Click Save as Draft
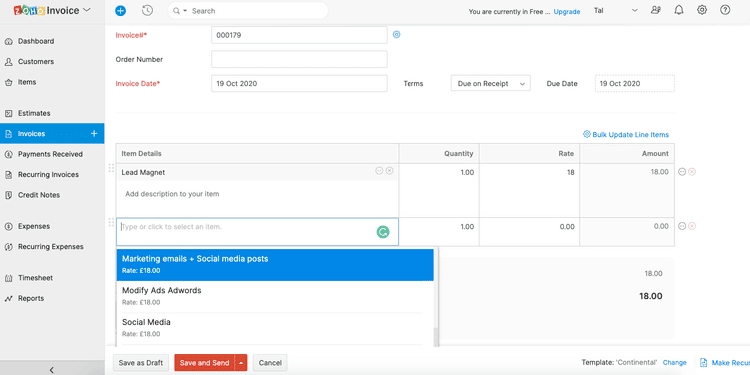The height and width of the screenshot is (375, 750). pyautogui.click(x=141, y=363)
